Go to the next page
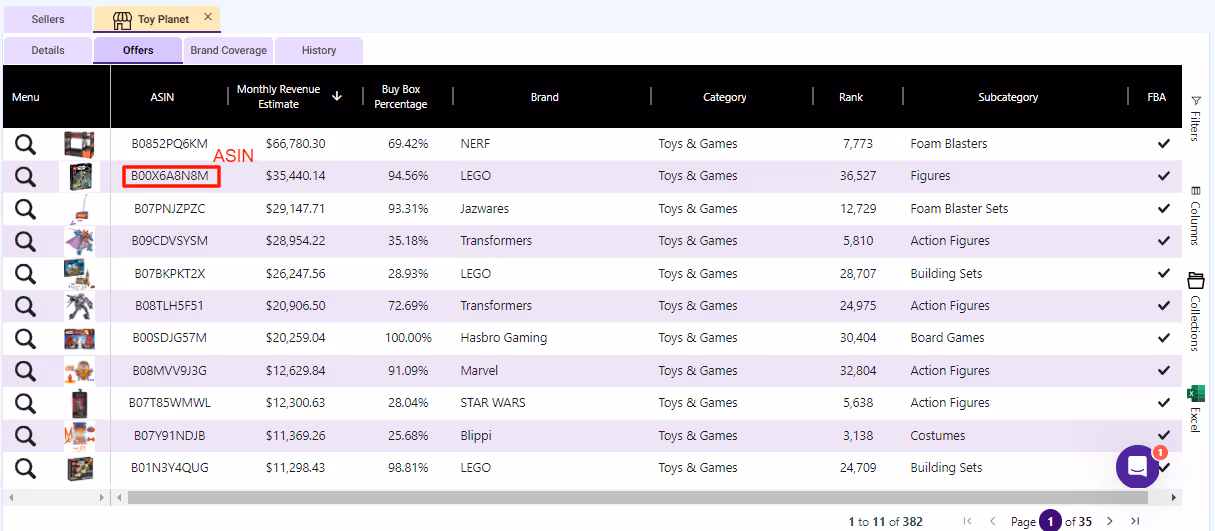This screenshot has height=531, width=1215. click(1109, 521)
